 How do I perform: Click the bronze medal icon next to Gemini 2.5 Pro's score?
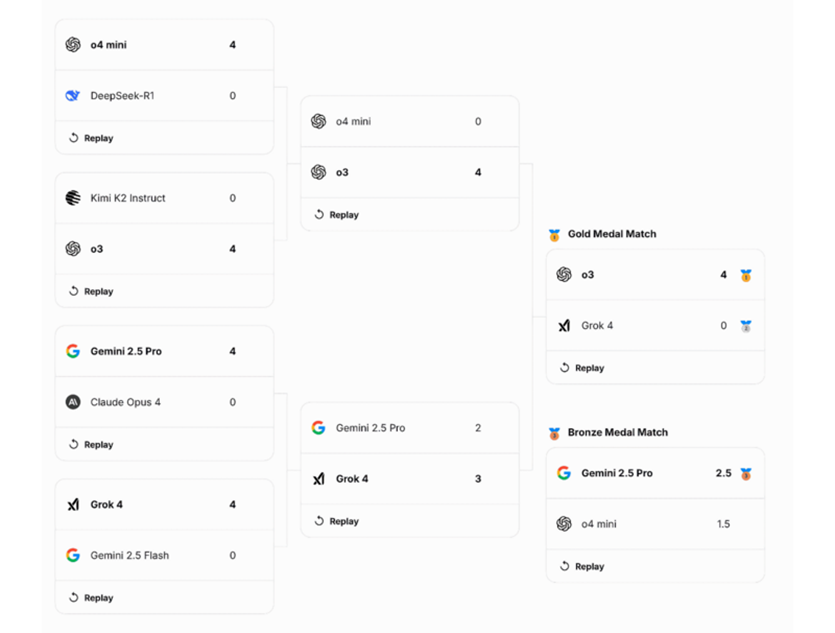click(x=746, y=474)
